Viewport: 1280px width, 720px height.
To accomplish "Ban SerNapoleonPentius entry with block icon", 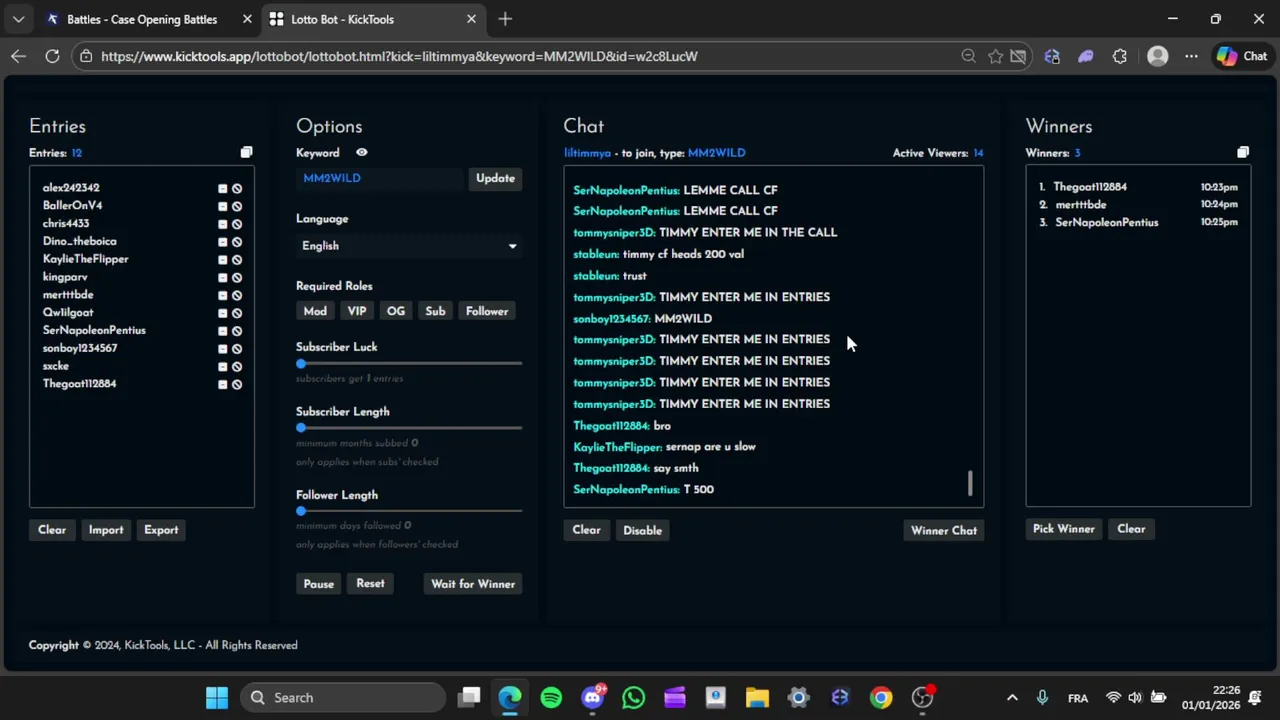I will click(237, 331).
